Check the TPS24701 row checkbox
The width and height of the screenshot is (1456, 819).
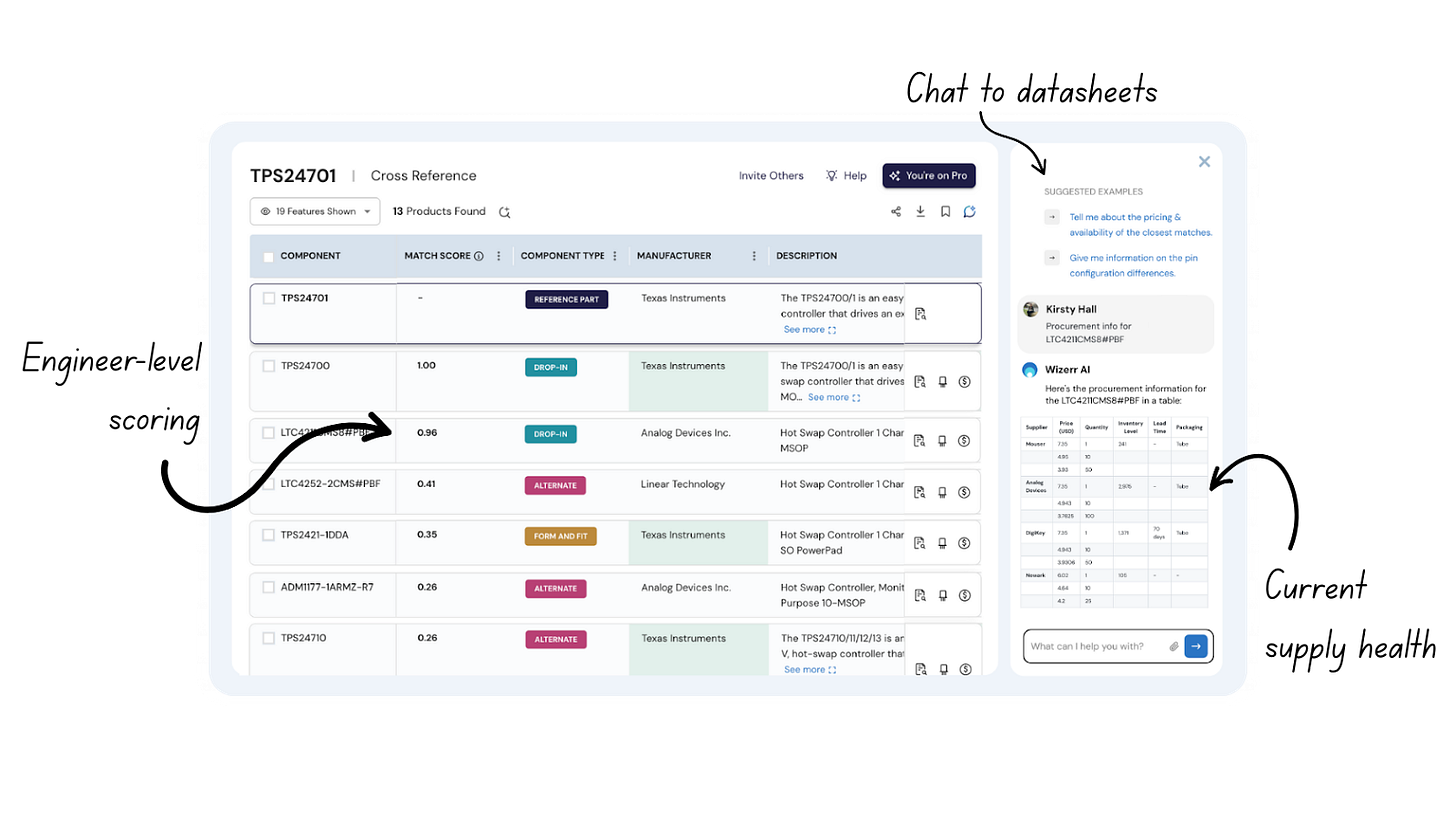(268, 298)
